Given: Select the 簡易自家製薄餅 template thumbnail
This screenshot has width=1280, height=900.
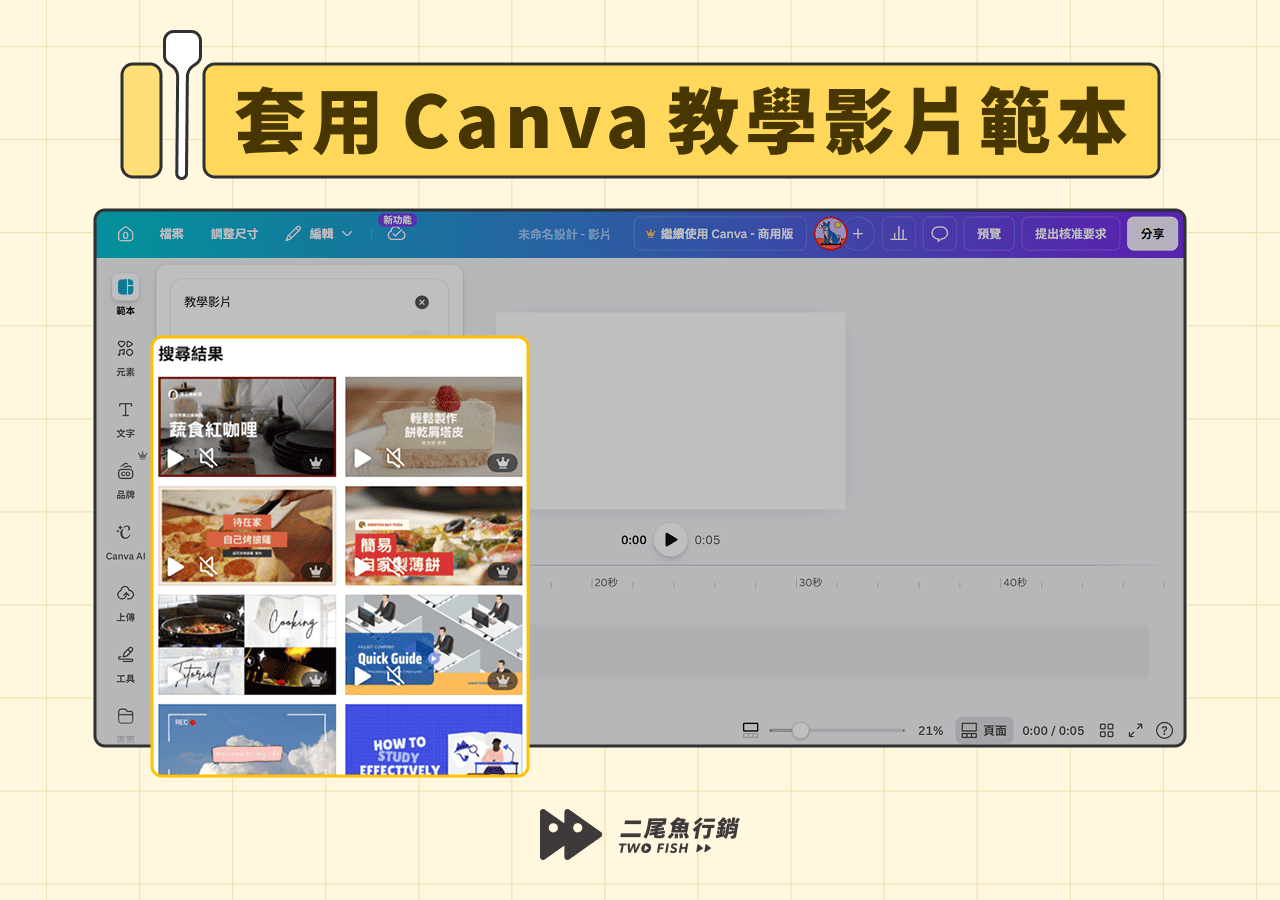Looking at the screenshot, I should click(434, 536).
